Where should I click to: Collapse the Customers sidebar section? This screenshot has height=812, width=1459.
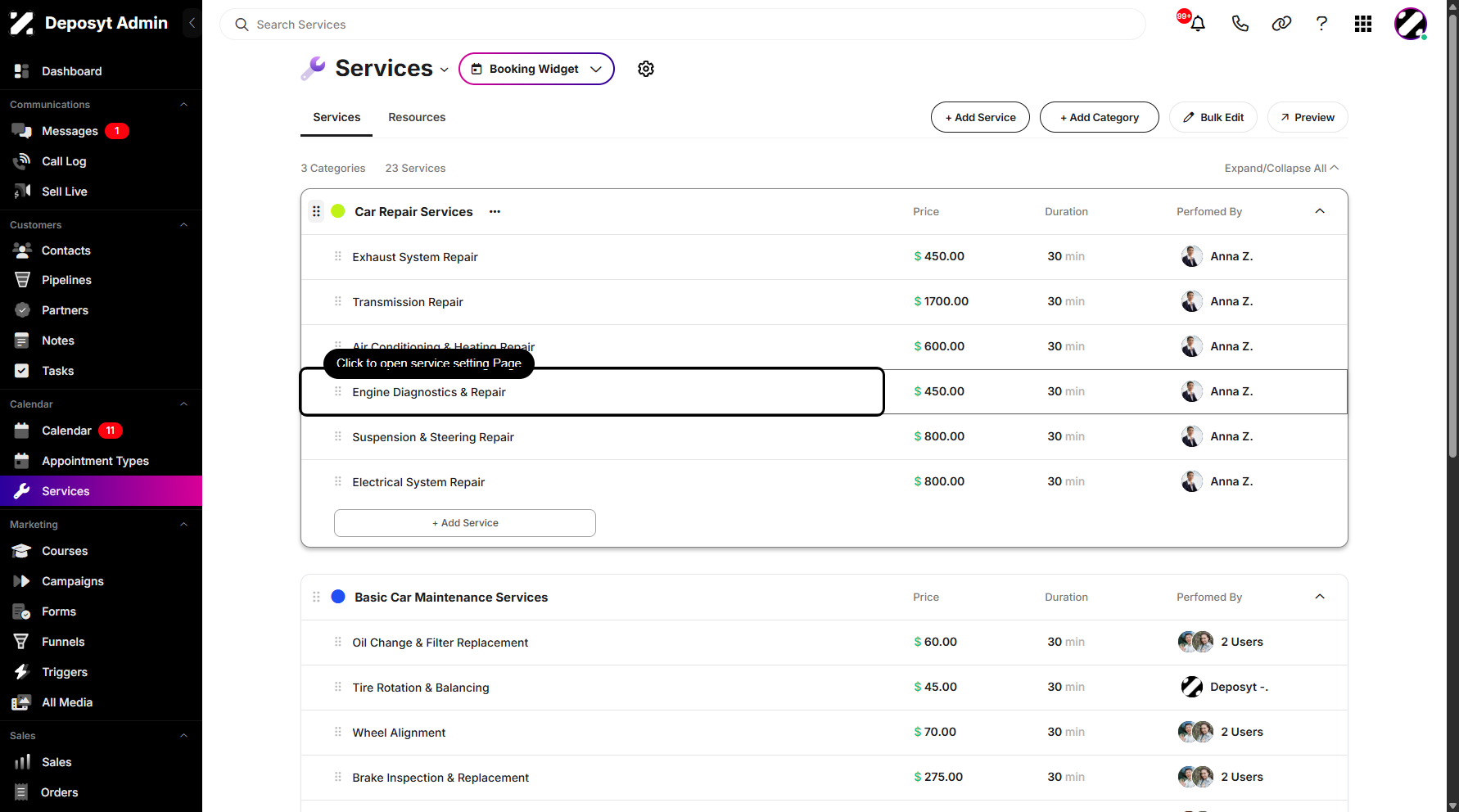tap(183, 225)
